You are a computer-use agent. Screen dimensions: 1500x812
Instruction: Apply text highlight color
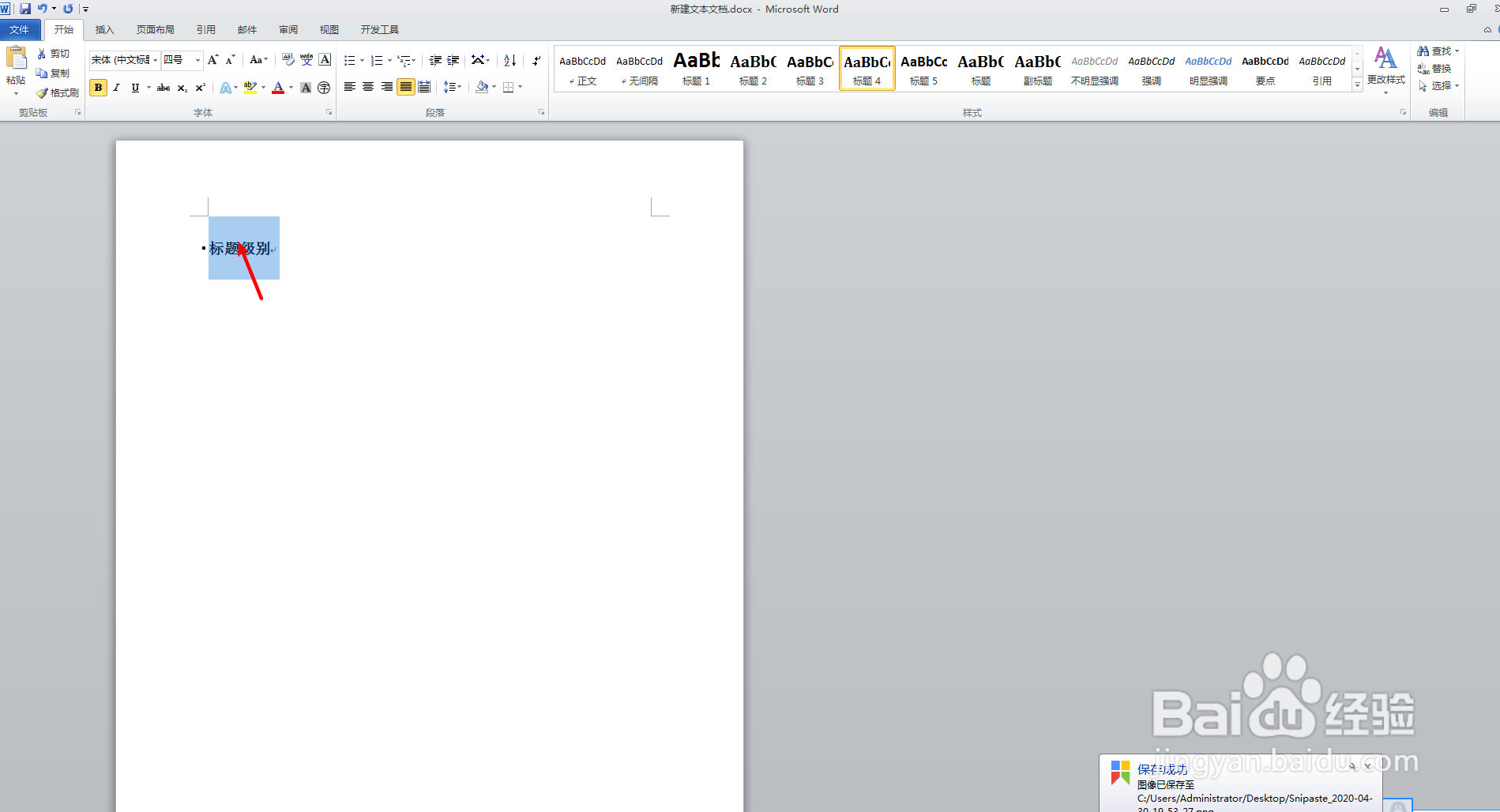pos(250,88)
